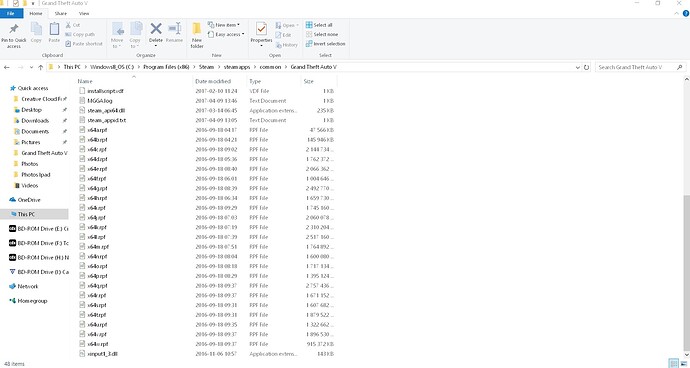
Task: Create a New folder from the ribbon
Action: (197, 35)
